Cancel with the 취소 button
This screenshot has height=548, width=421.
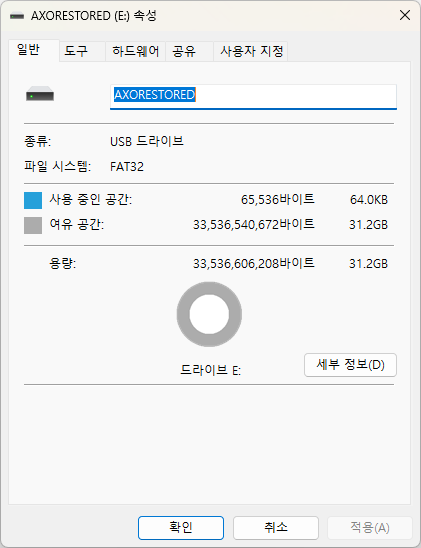click(276, 527)
